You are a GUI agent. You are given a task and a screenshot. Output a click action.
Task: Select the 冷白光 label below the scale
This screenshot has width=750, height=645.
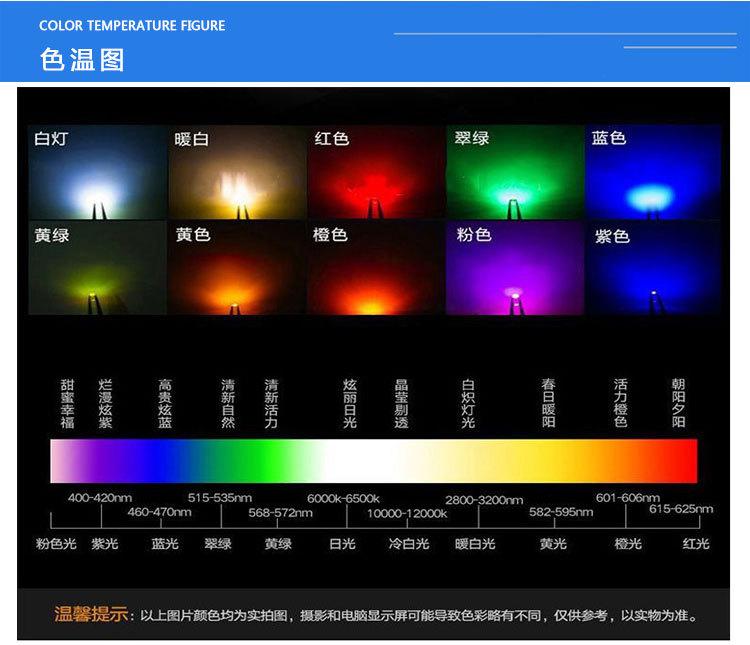[x=409, y=544]
